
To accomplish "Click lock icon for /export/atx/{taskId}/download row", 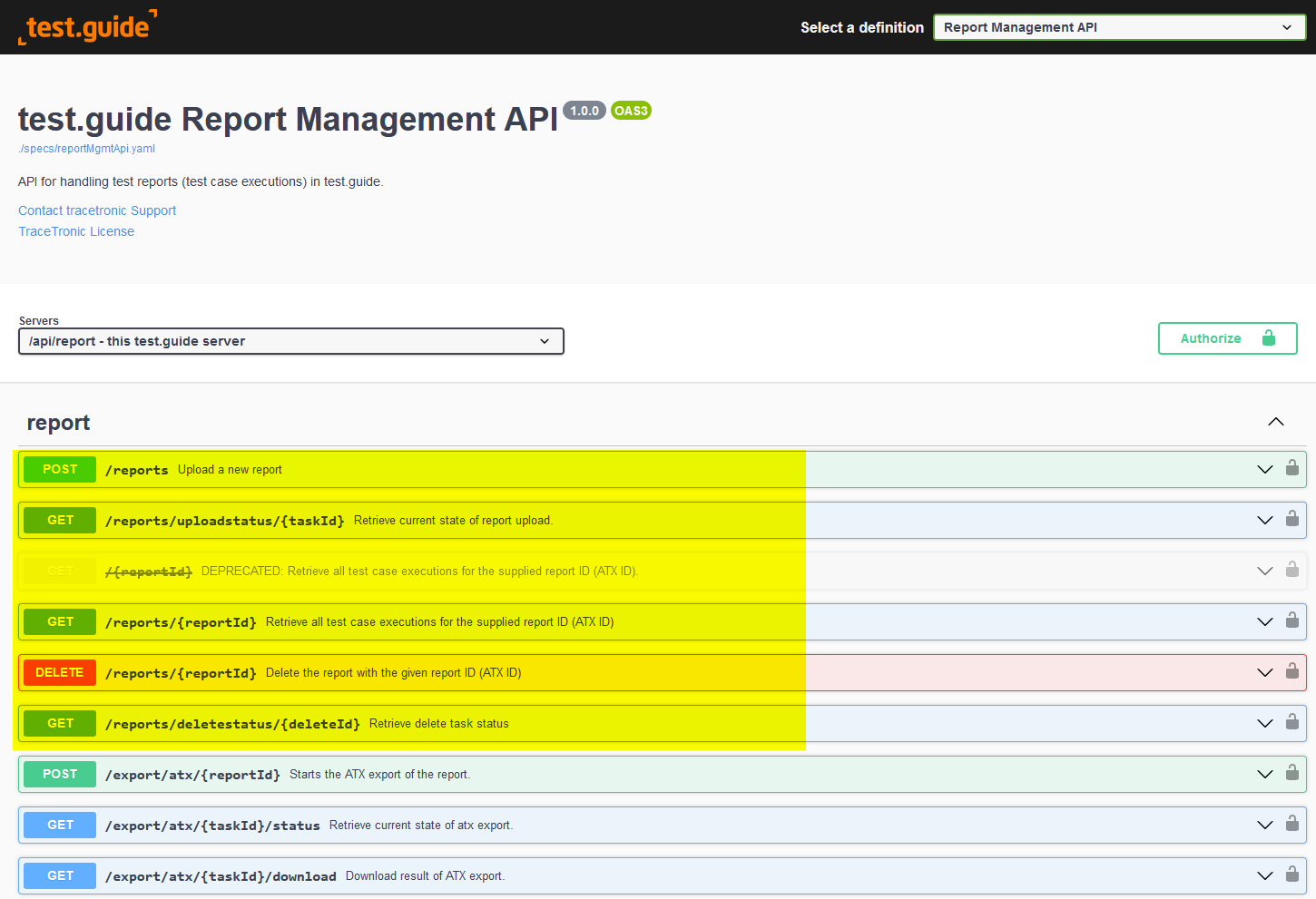I will coord(1291,875).
